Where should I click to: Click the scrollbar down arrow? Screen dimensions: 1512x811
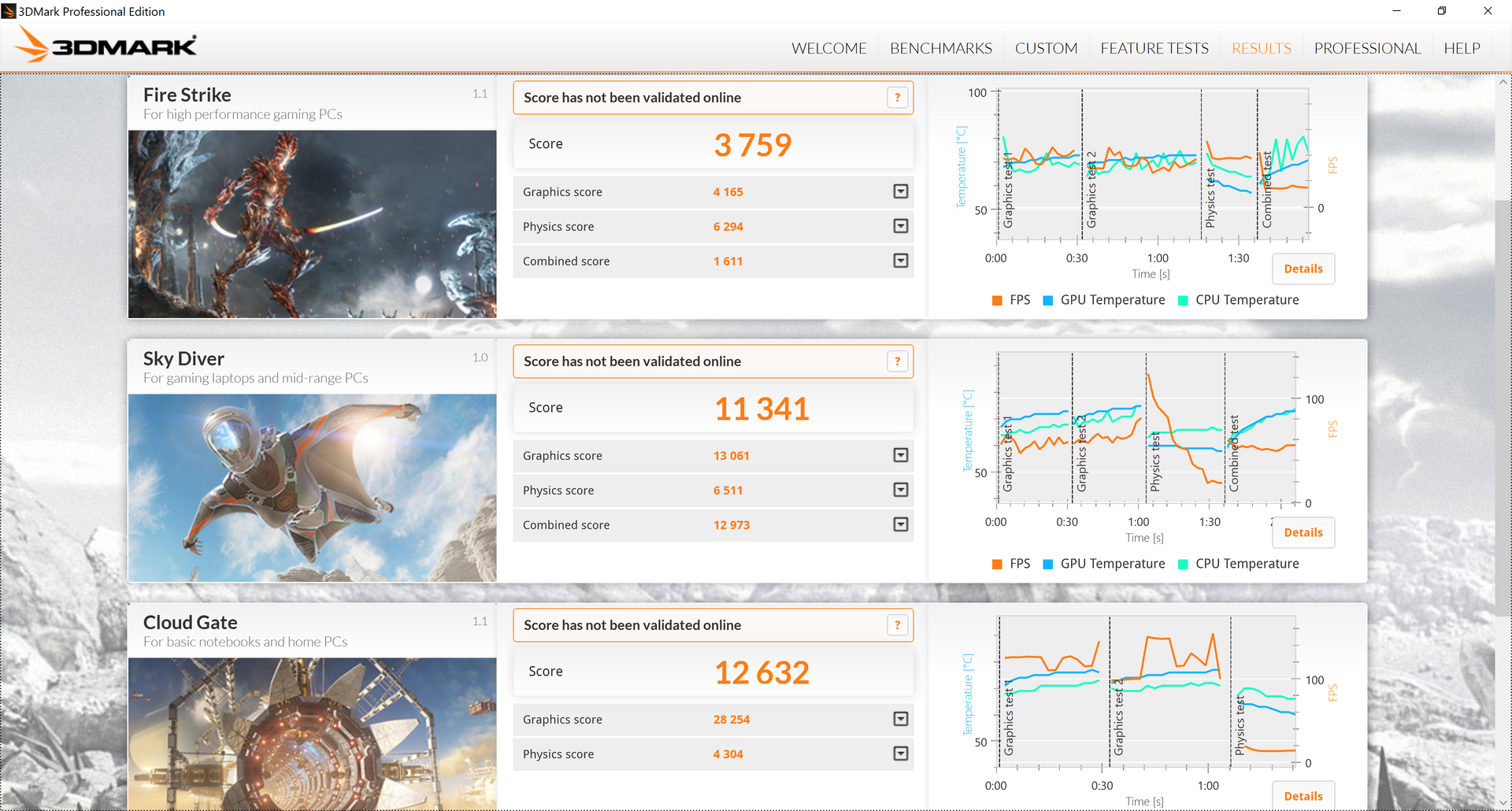[x=1503, y=802]
